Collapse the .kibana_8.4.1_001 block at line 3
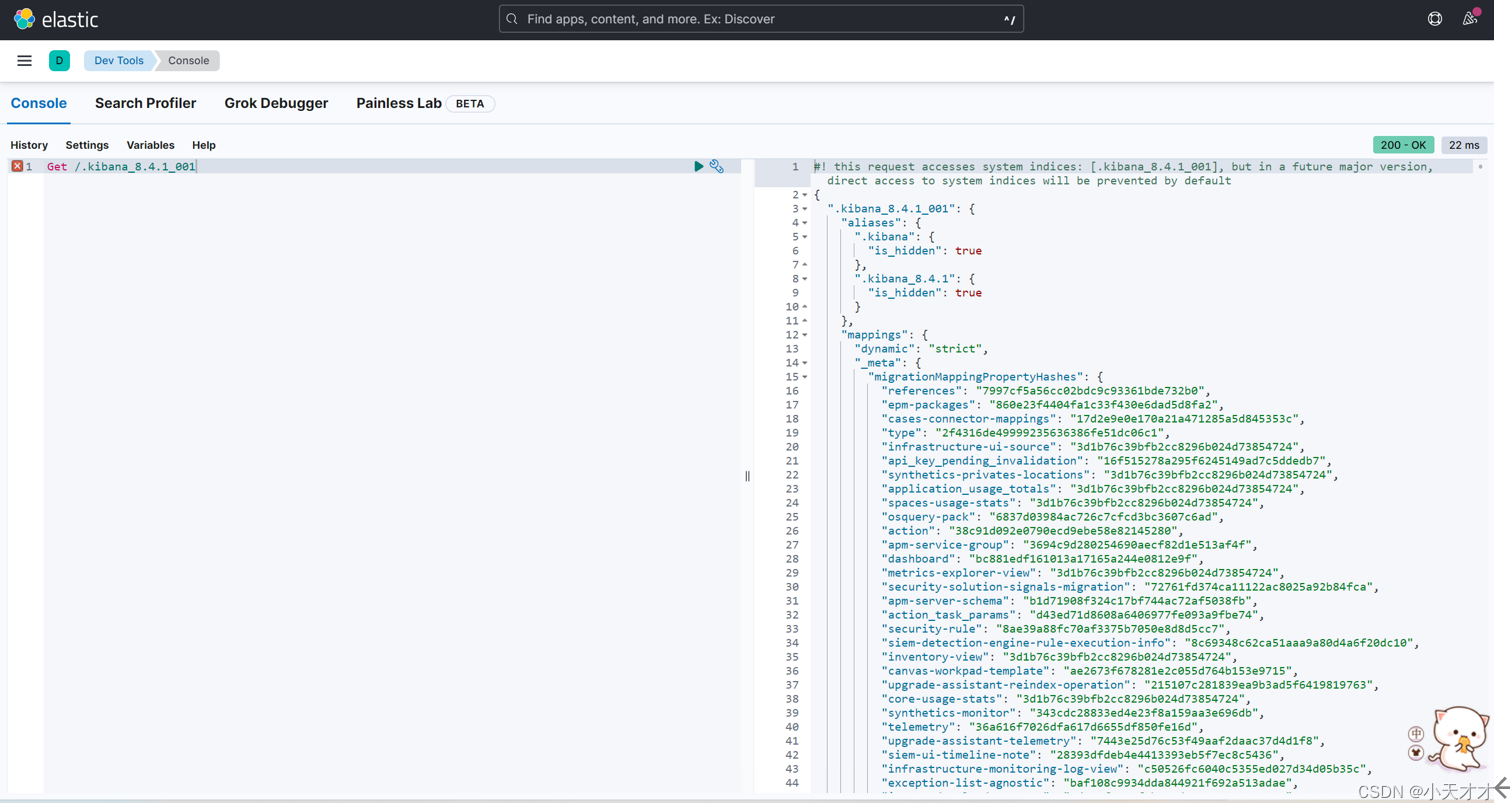The image size is (1510, 810). point(805,209)
